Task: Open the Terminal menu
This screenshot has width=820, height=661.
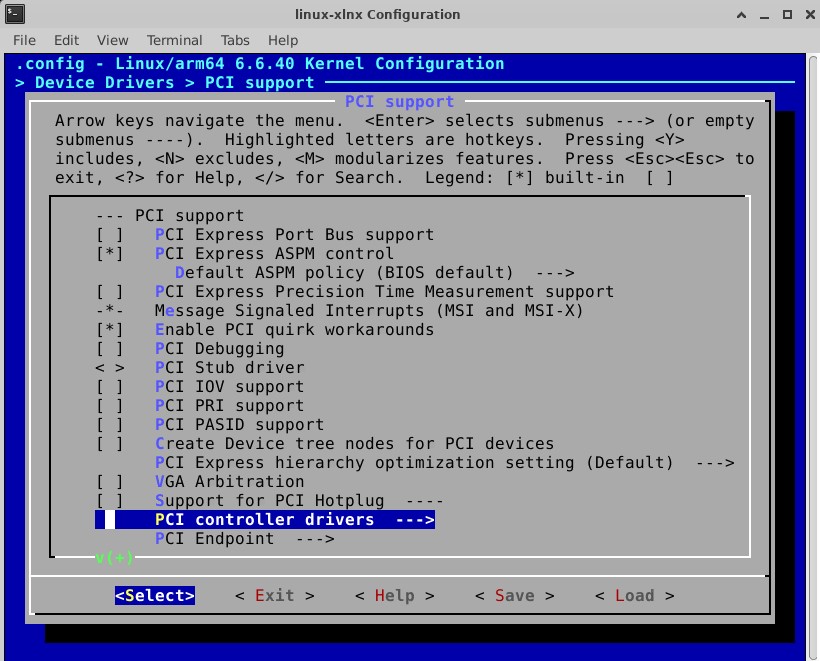Action: (x=174, y=40)
